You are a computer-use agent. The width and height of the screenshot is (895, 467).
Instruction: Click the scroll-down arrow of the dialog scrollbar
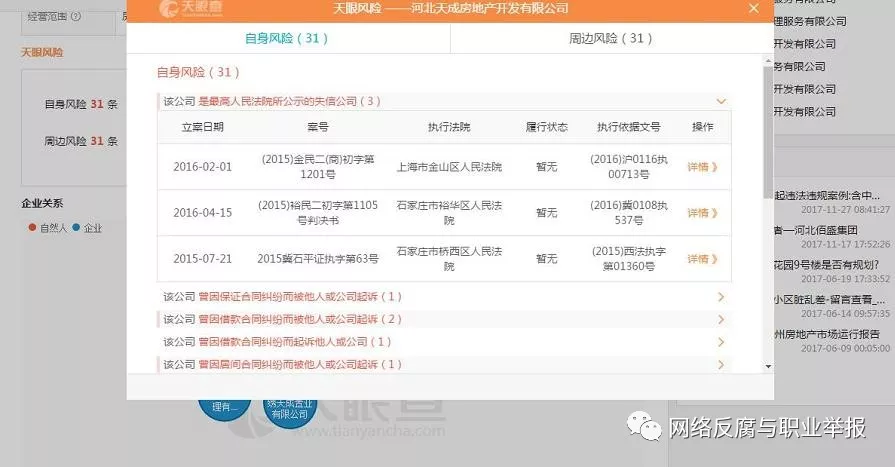point(768,367)
